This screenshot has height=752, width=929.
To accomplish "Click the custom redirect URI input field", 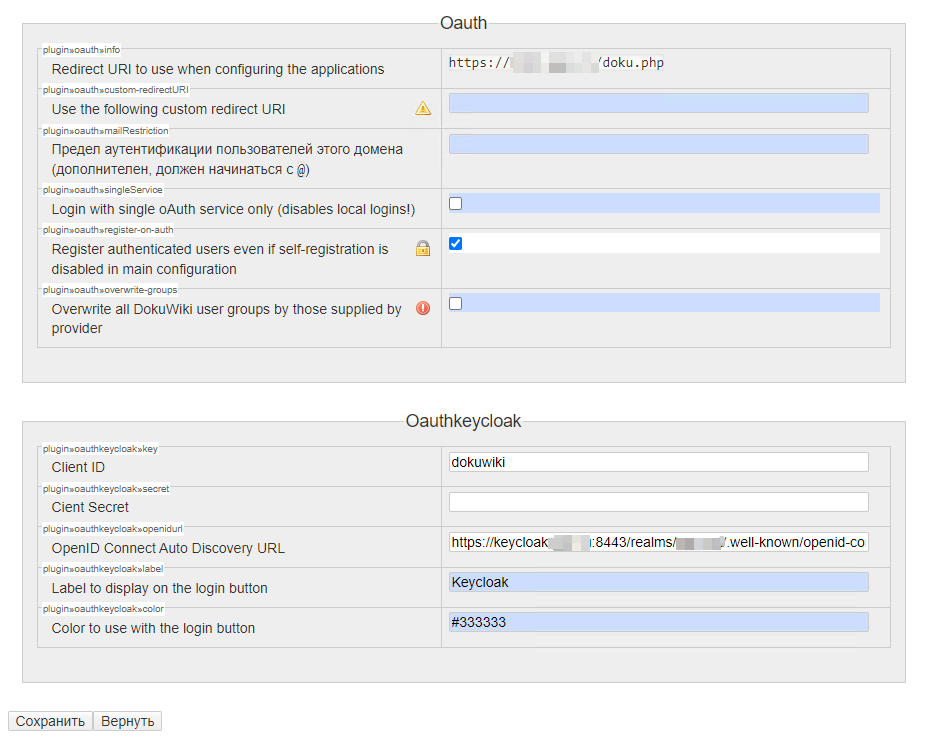I will [x=658, y=103].
